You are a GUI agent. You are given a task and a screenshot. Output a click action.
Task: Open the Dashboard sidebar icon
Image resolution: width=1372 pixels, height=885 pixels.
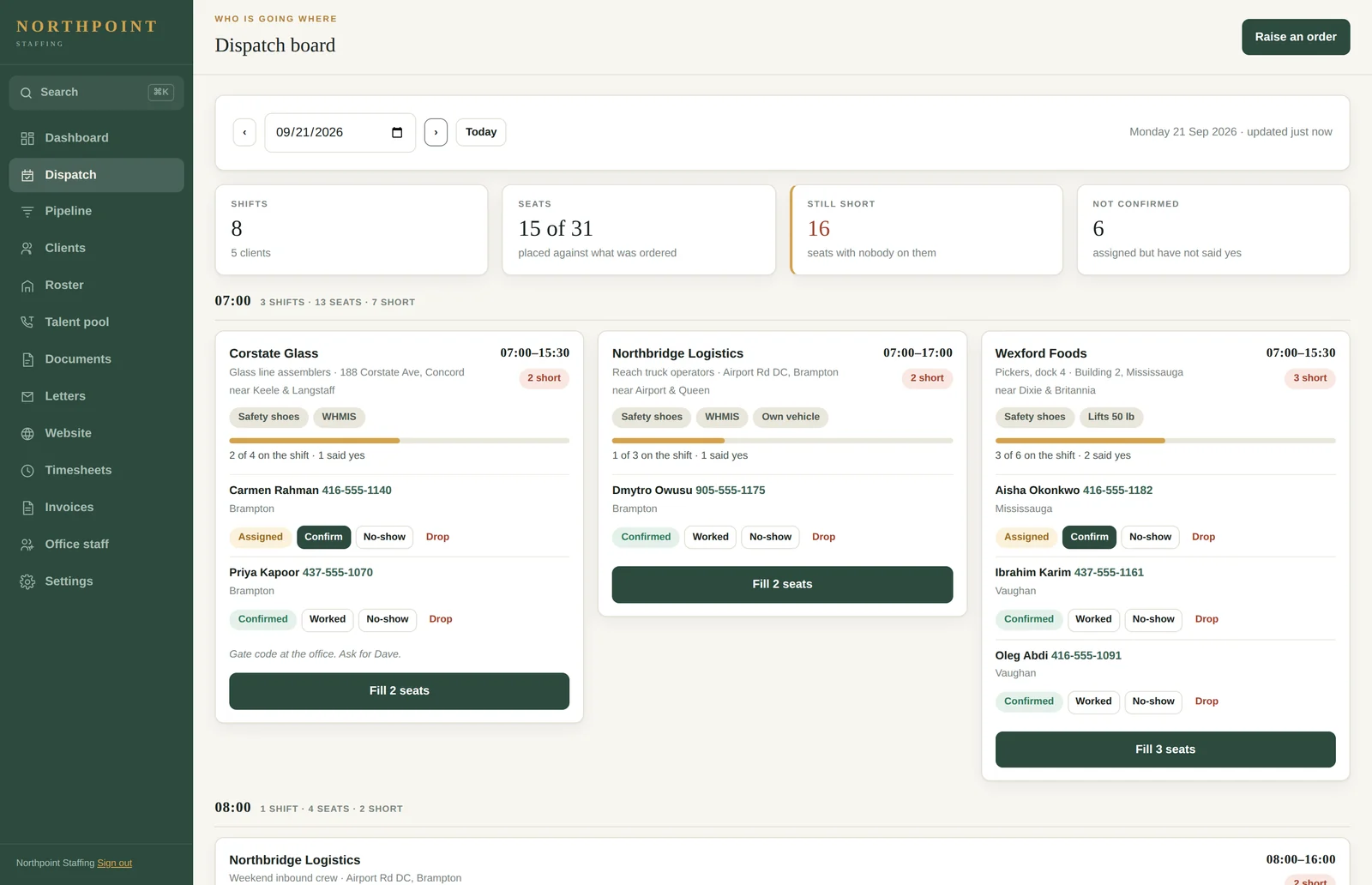27,138
